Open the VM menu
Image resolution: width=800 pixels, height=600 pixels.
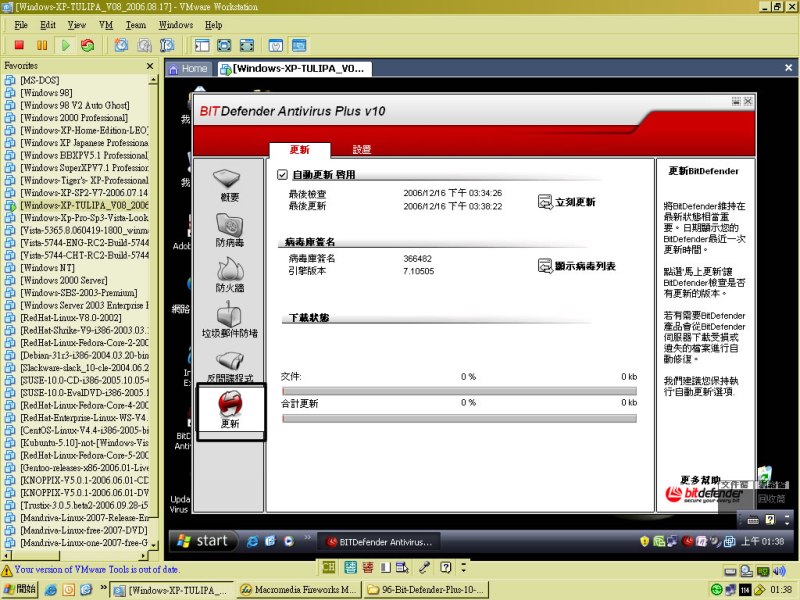click(106, 24)
